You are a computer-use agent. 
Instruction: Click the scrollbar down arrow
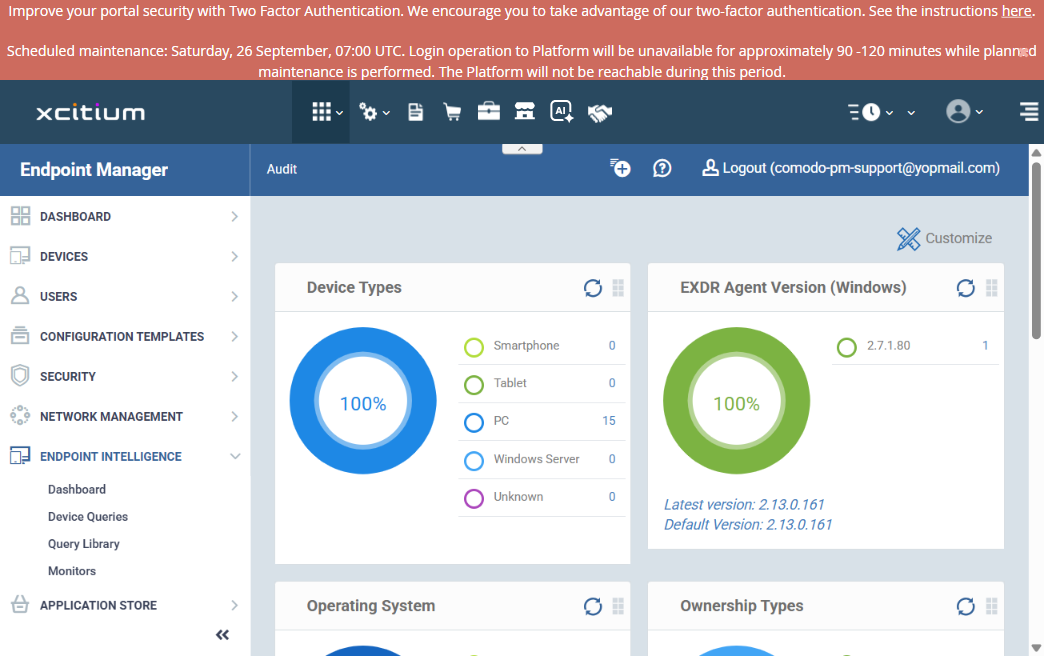pos(1036,647)
